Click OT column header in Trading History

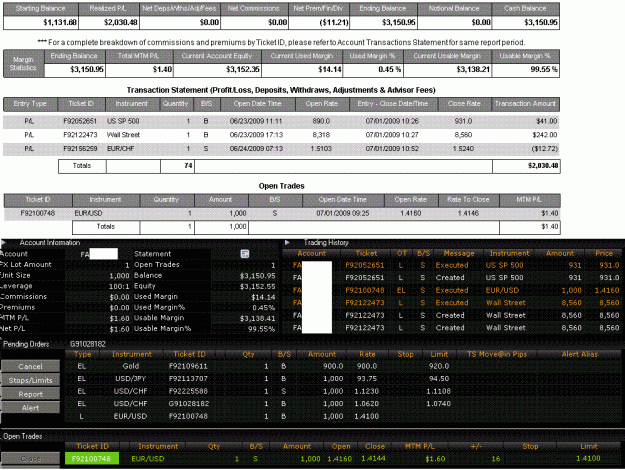point(401,253)
